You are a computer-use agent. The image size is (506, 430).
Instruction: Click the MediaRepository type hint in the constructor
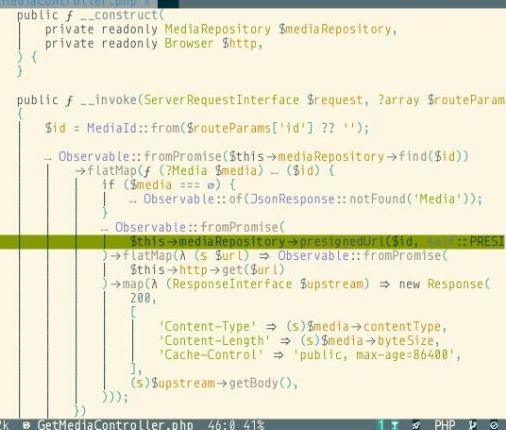click(218, 29)
